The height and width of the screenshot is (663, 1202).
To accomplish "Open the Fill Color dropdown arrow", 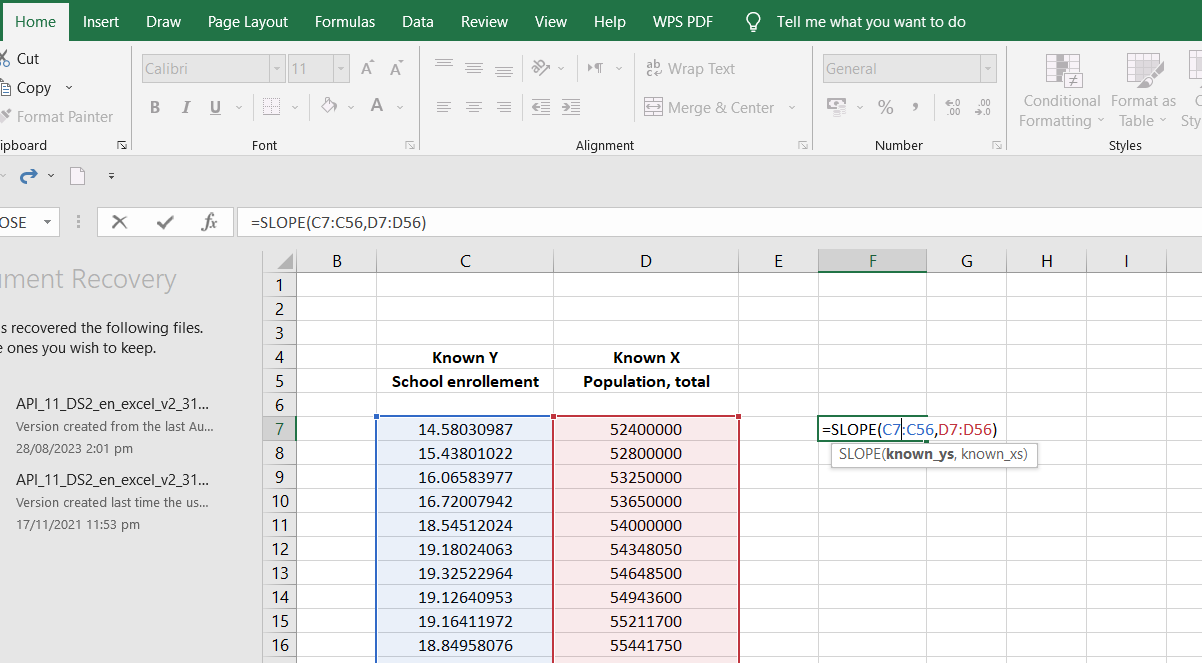I will pyautogui.click(x=350, y=107).
